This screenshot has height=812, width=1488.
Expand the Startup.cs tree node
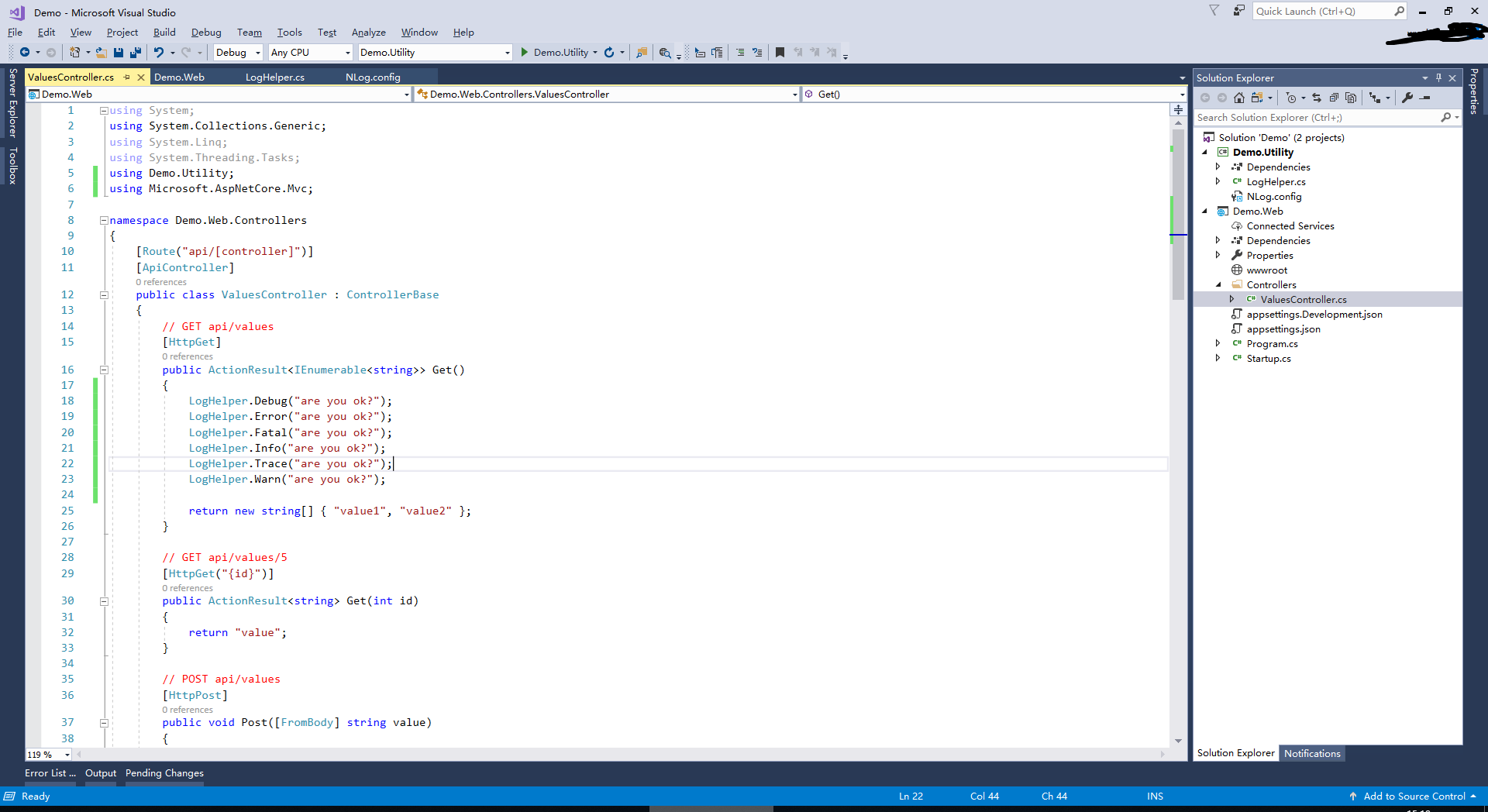pyautogui.click(x=1218, y=359)
